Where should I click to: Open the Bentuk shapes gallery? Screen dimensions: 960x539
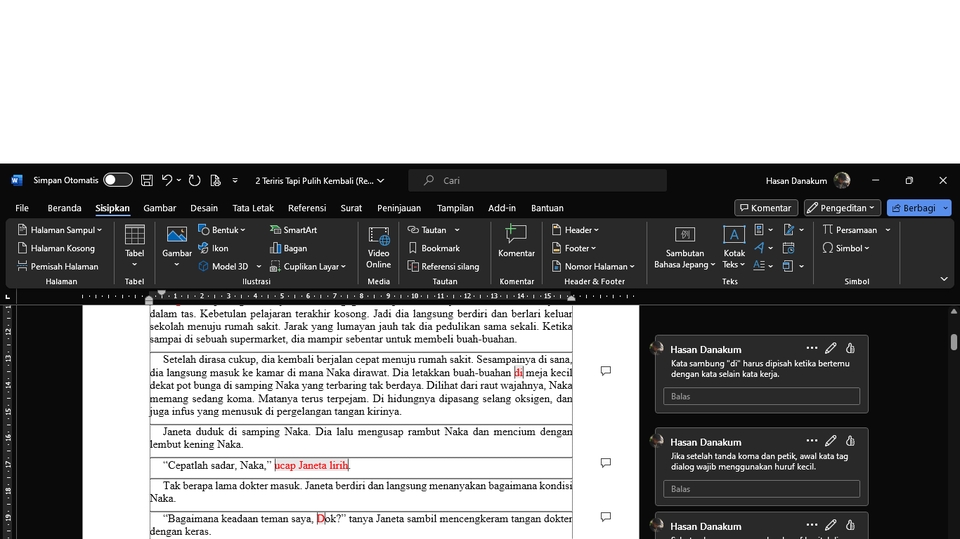pos(222,230)
